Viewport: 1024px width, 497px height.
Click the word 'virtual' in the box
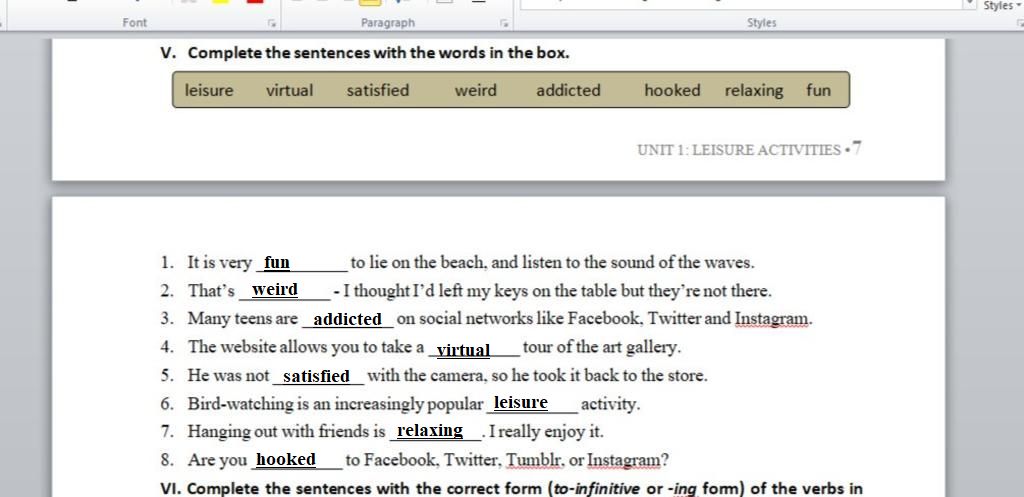click(289, 90)
